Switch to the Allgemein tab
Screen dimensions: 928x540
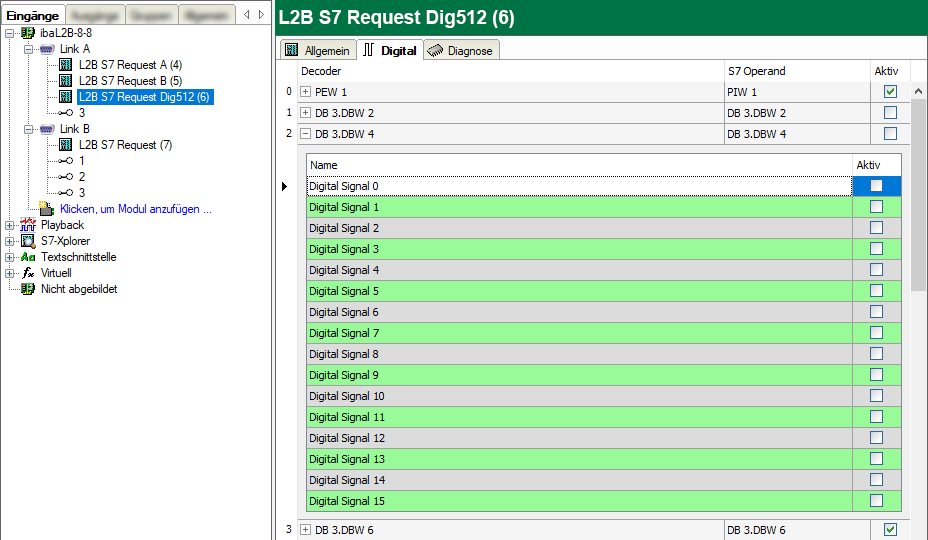tap(318, 50)
